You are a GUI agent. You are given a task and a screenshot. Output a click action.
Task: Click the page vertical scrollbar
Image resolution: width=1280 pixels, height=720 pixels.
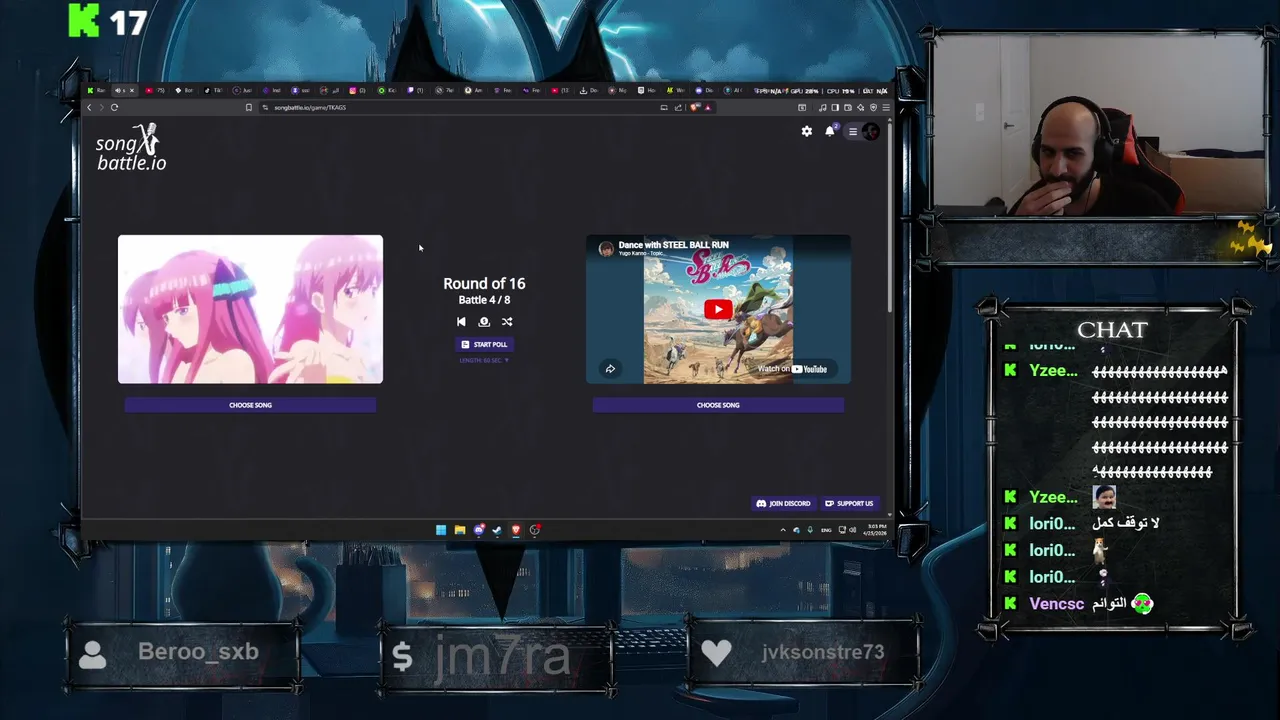889,220
